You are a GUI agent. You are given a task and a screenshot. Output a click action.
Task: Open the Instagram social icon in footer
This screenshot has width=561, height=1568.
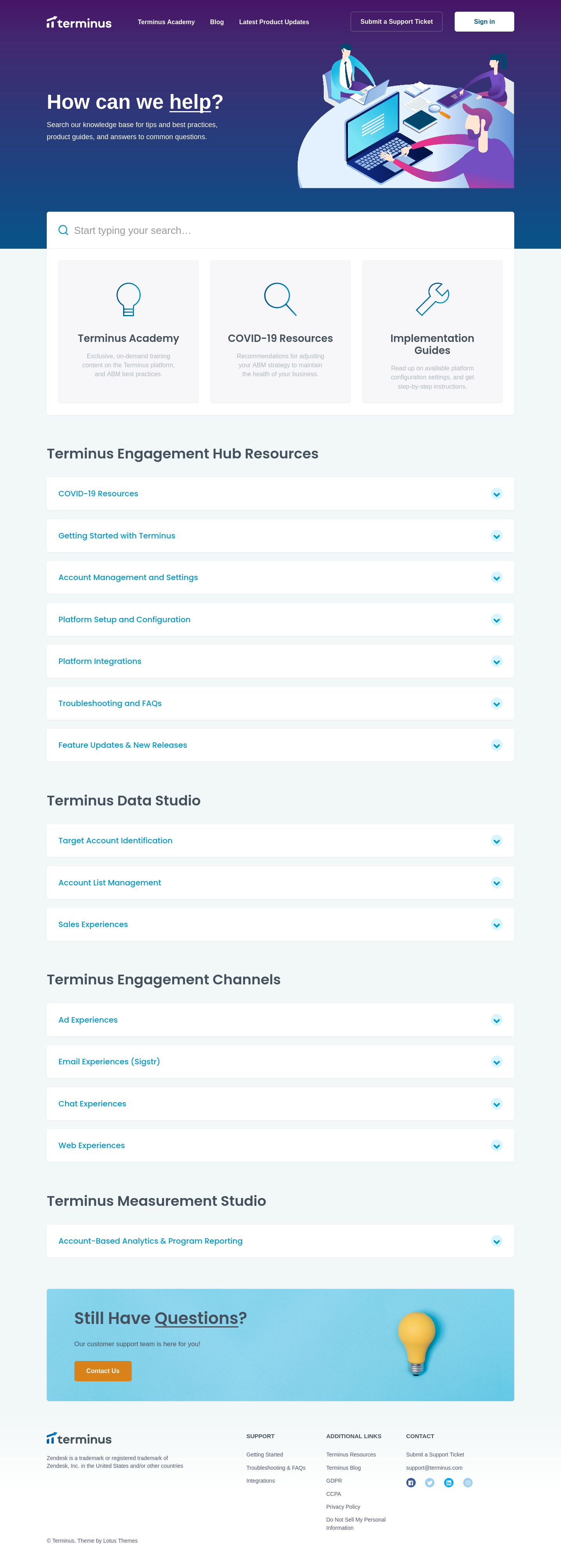point(467,1482)
